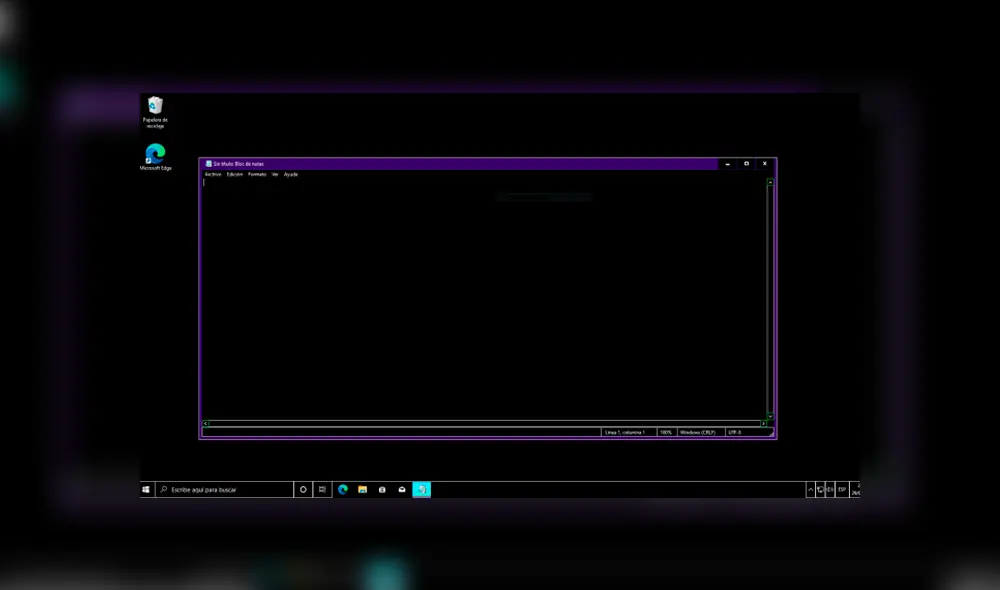
Task: Open the Microsoft Store from the taskbar
Action: [x=381, y=489]
